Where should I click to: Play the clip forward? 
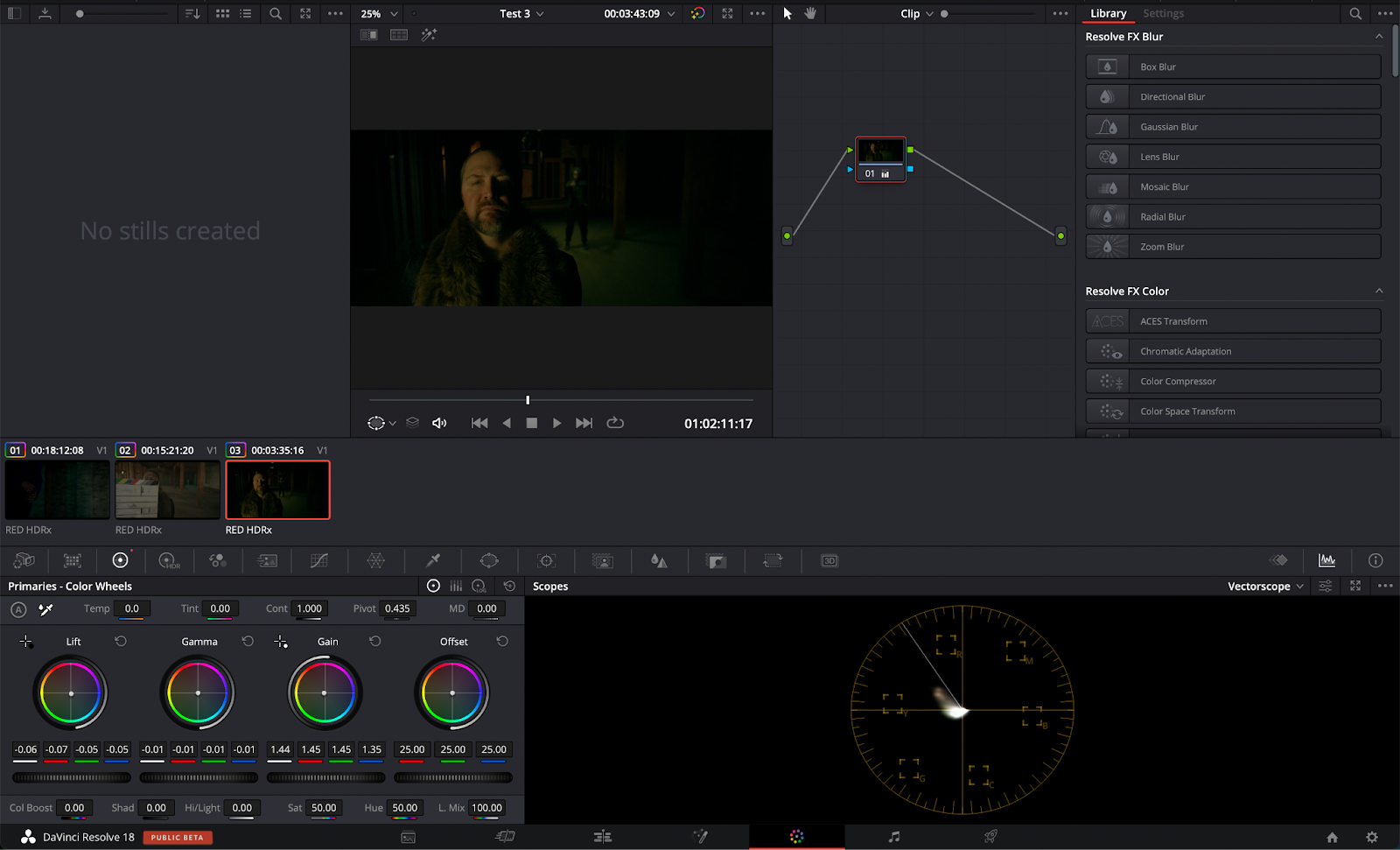pyautogui.click(x=556, y=423)
